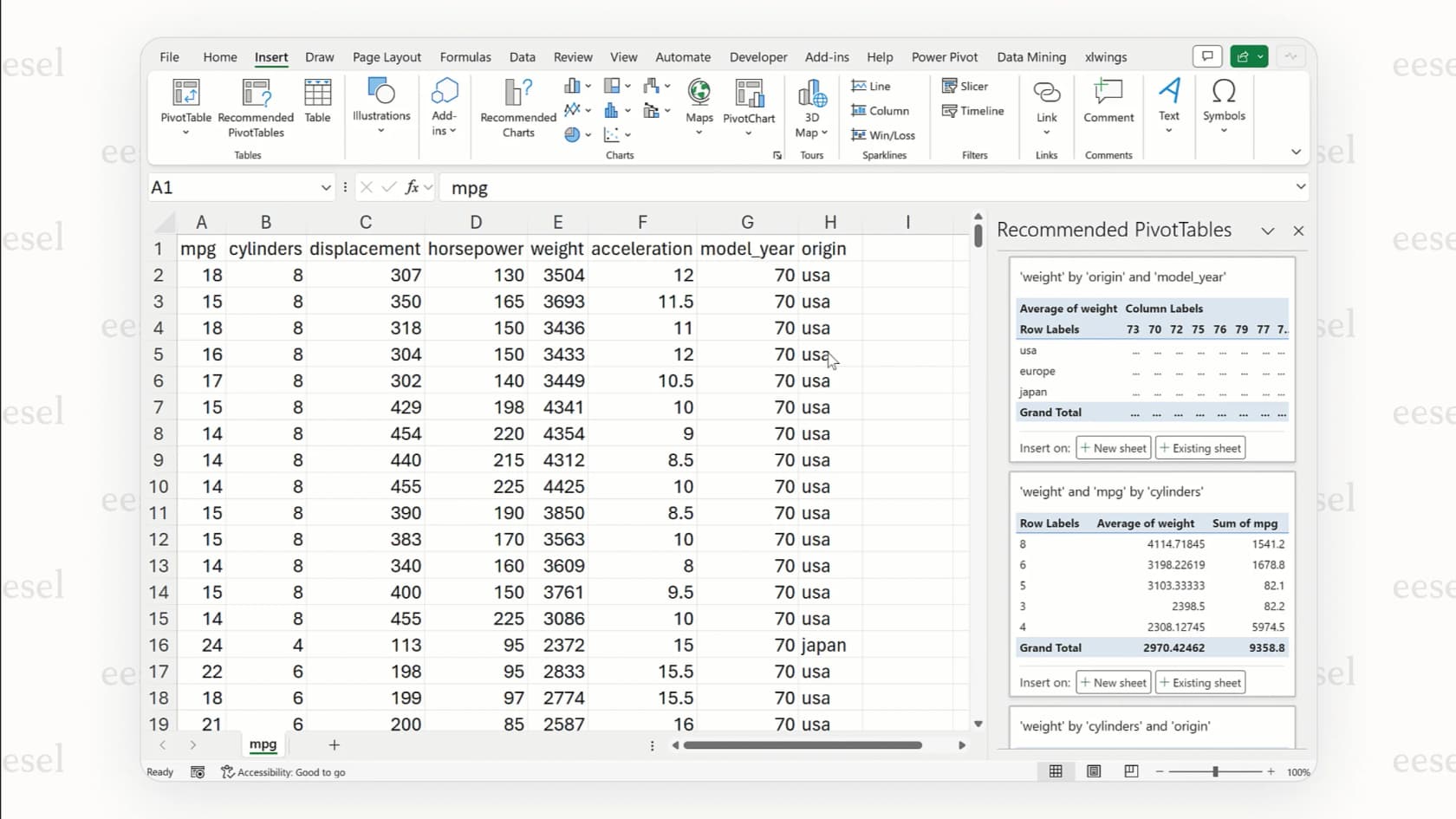Click the horizontal scrollbar thumb
Viewport: 1456px width, 819px height.
pyautogui.click(x=803, y=745)
